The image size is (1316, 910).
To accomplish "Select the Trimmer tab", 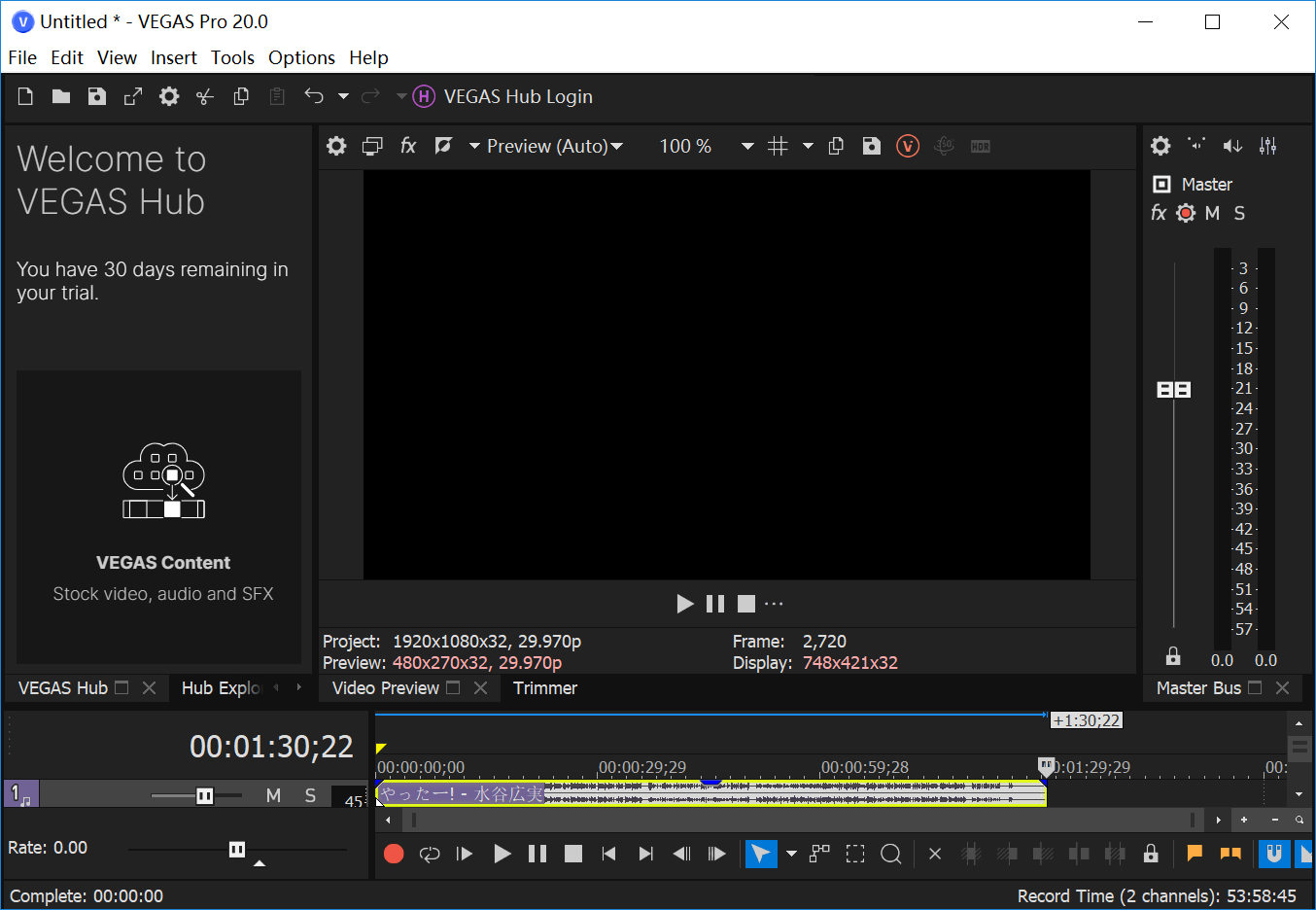I will click(545, 688).
